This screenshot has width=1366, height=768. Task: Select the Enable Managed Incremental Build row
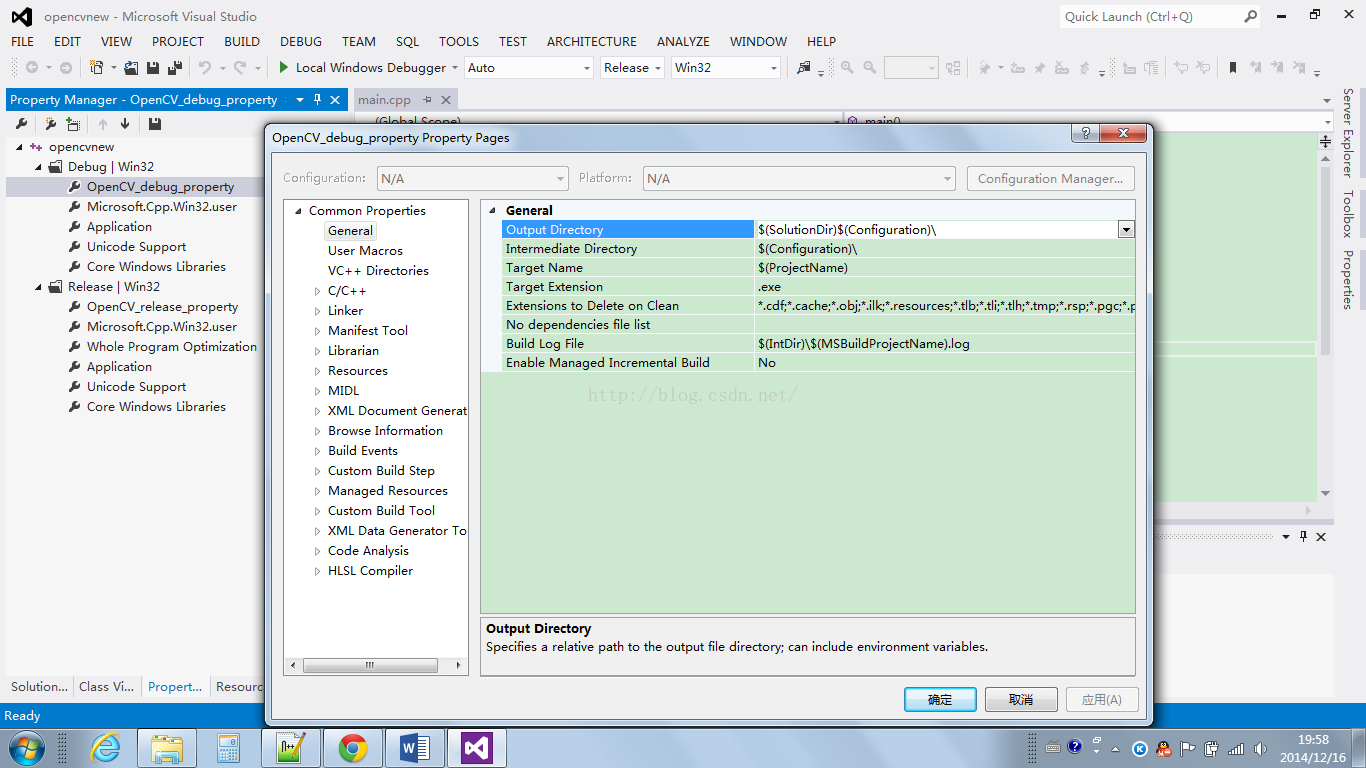818,363
